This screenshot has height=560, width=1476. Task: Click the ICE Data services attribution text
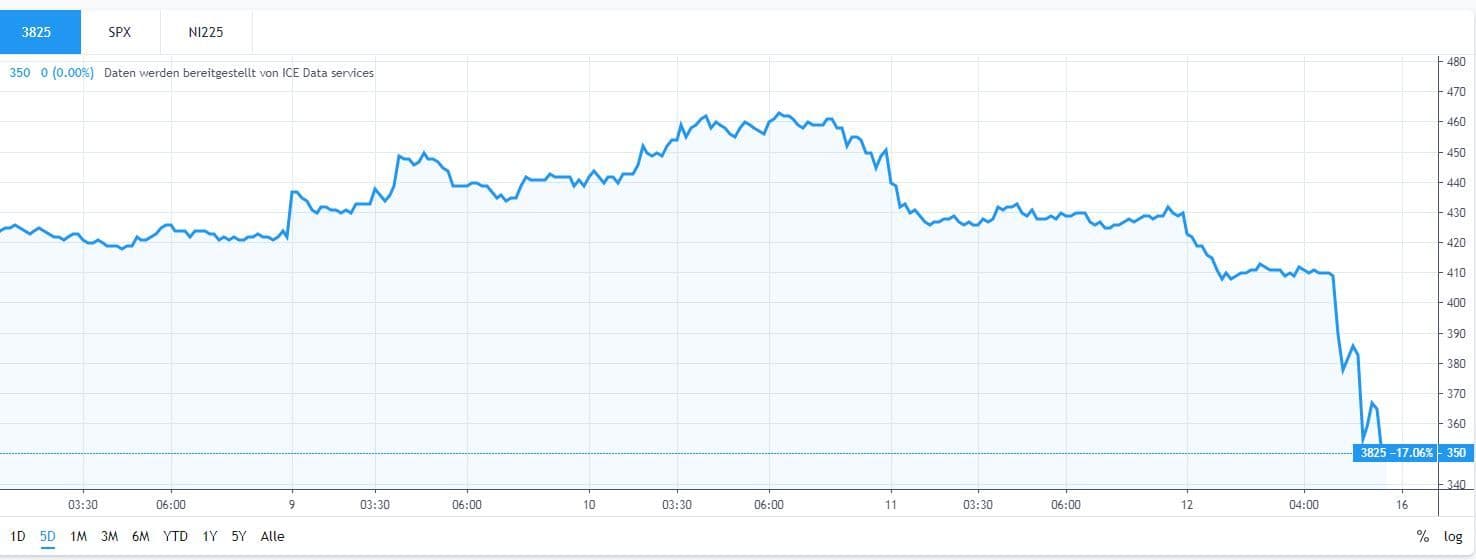click(239, 73)
